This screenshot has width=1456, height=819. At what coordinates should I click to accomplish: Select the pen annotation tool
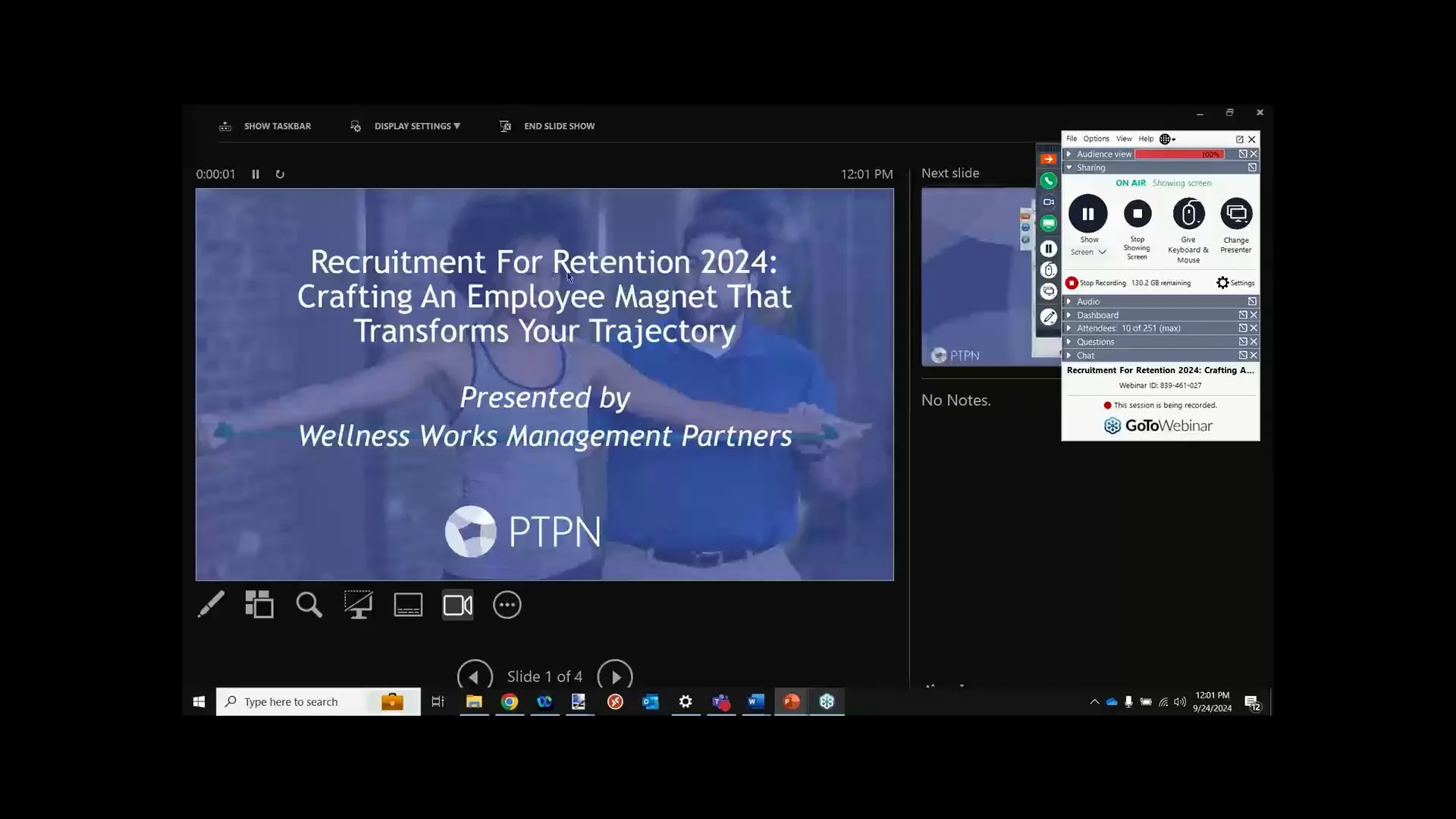click(x=211, y=604)
